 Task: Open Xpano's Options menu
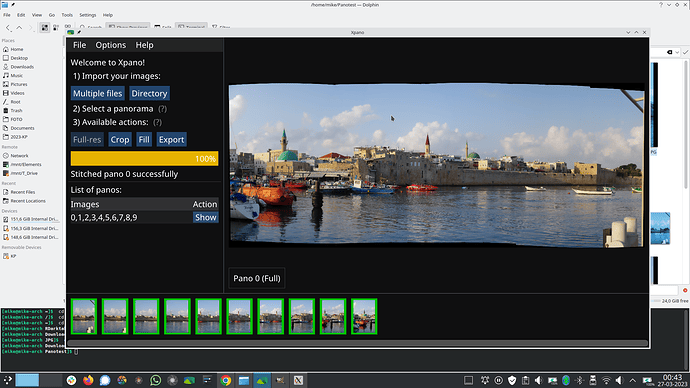pyautogui.click(x=110, y=45)
